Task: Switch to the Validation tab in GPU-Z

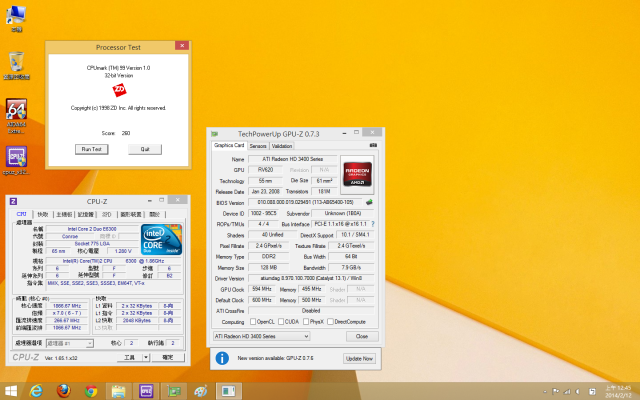Action: tap(282, 146)
